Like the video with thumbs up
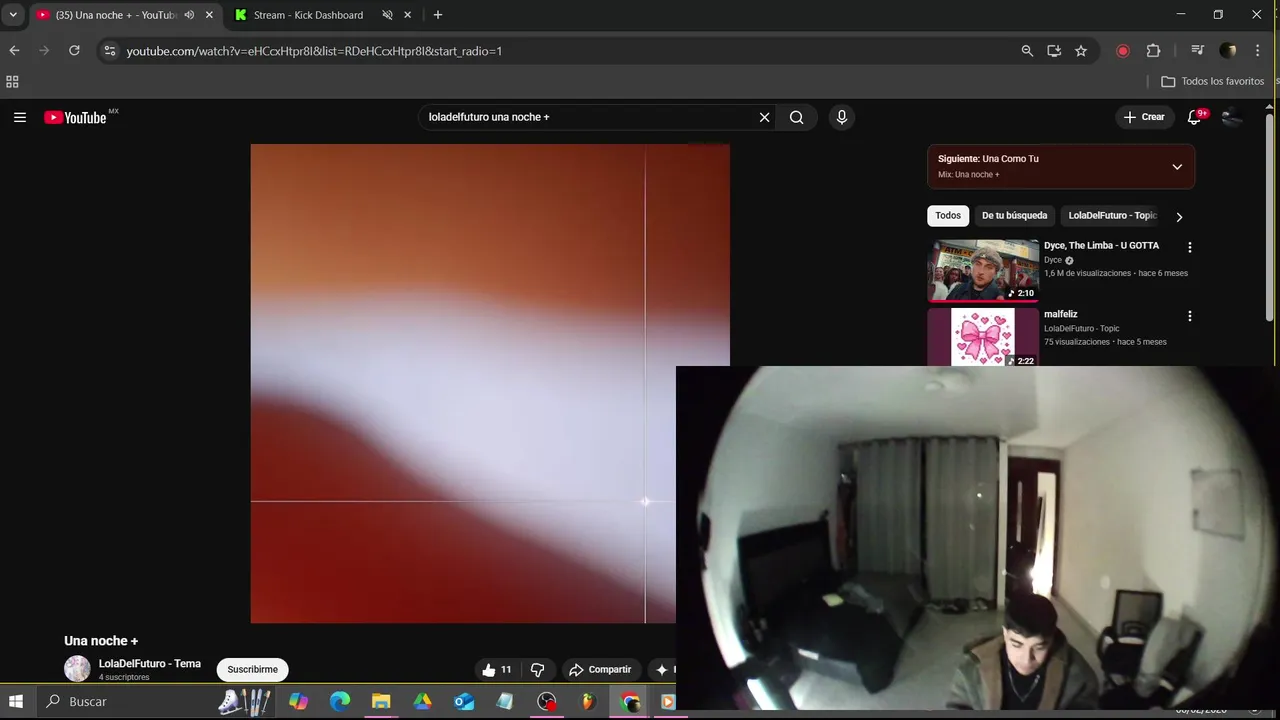 (x=496, y=670)
